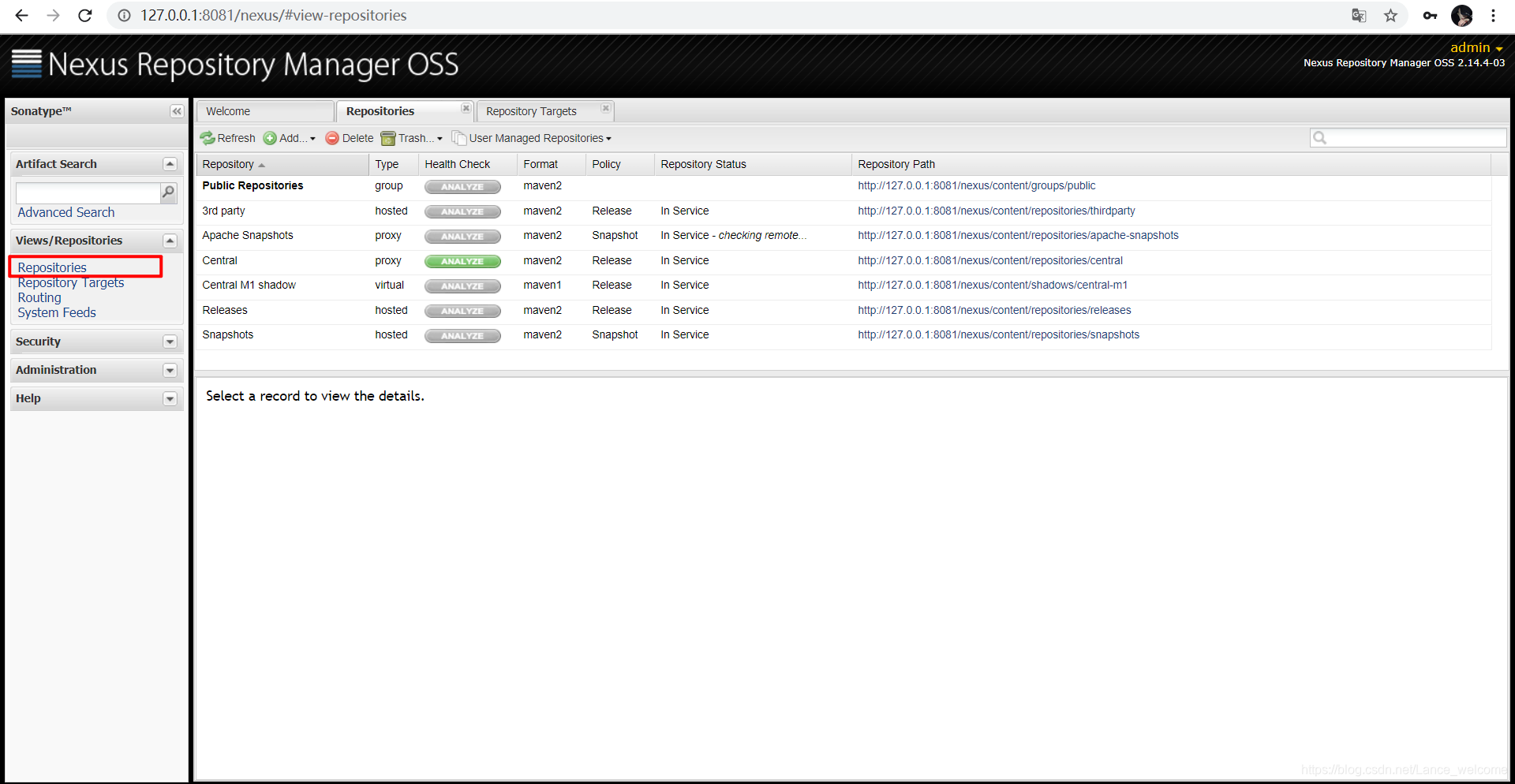The width and height of the screenshot is (1515, 784).
Task: Open the Add... repository menu
Action: (x=290, y=138)
